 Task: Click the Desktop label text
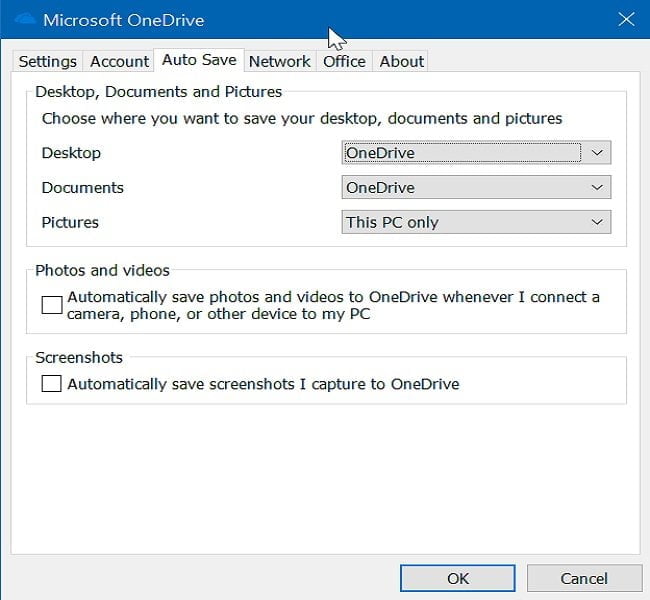[x=71, y=153]
